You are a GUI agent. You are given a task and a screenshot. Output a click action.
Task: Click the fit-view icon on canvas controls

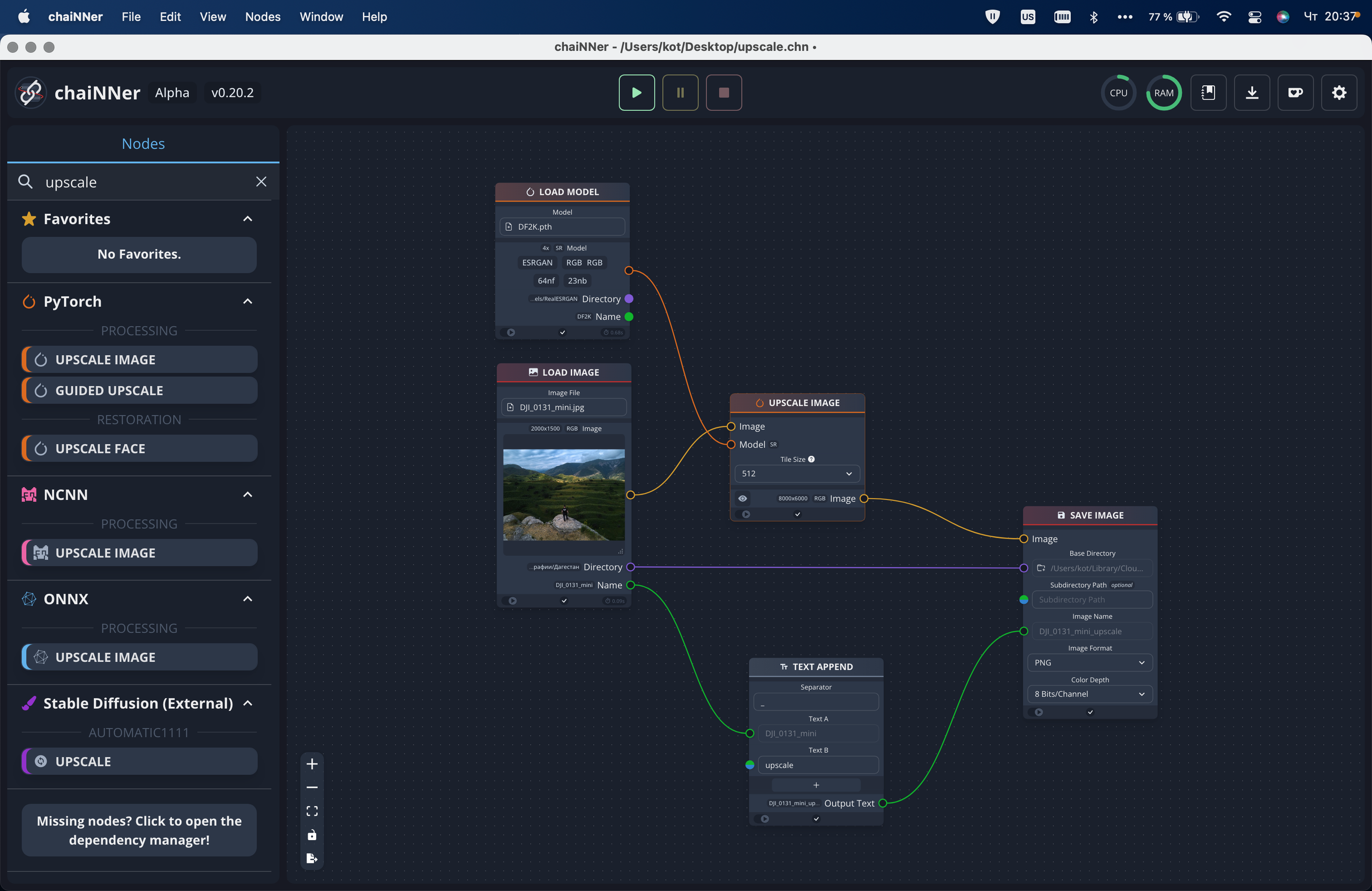tap(312, 811)
